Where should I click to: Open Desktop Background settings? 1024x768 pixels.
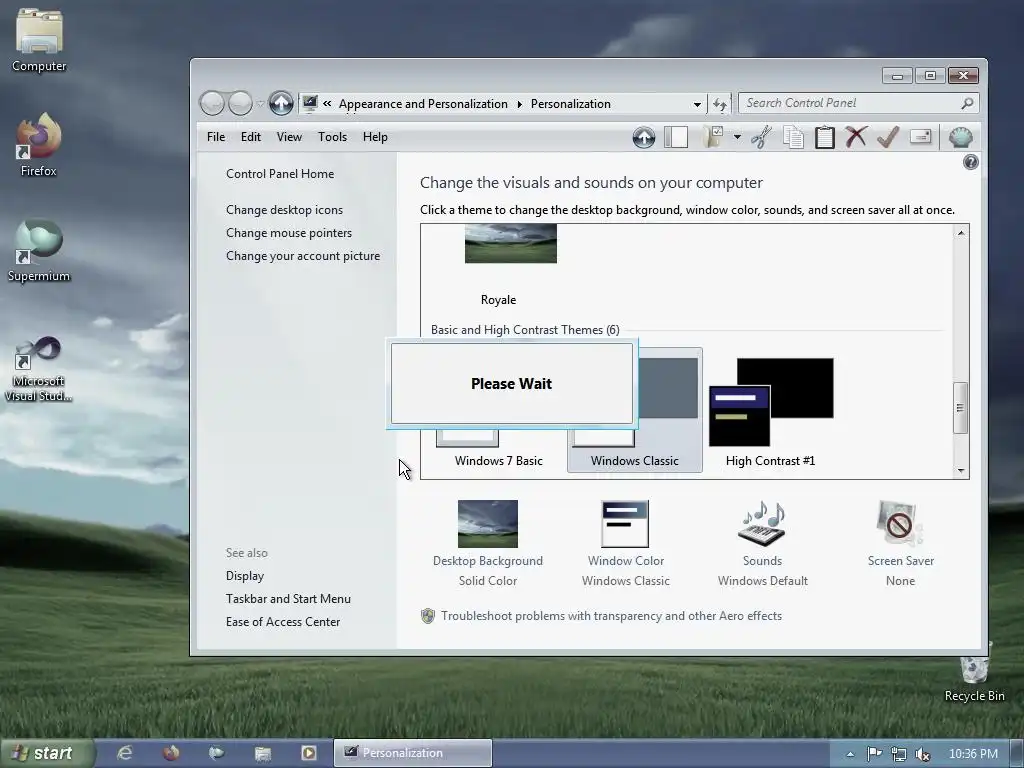coord(487,542)
